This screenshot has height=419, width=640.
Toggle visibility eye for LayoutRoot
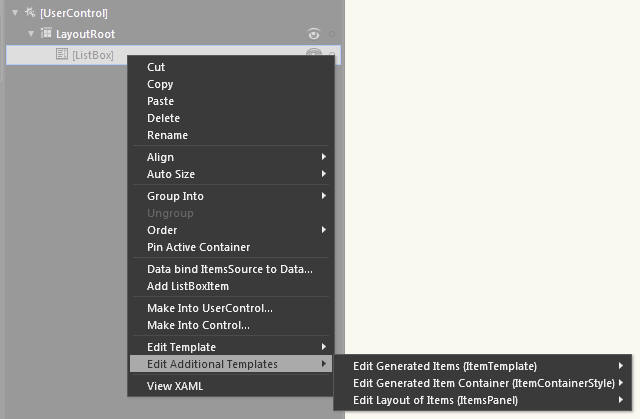313,34
